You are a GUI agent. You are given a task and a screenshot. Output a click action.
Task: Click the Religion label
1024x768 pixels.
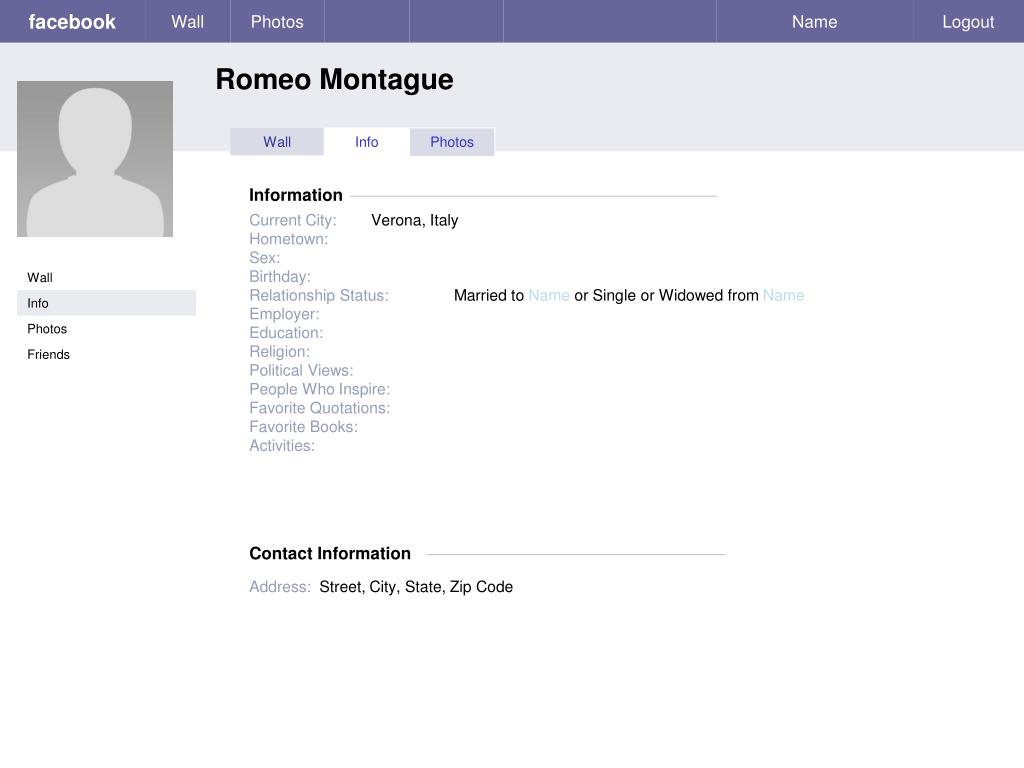tap(280, 352)
